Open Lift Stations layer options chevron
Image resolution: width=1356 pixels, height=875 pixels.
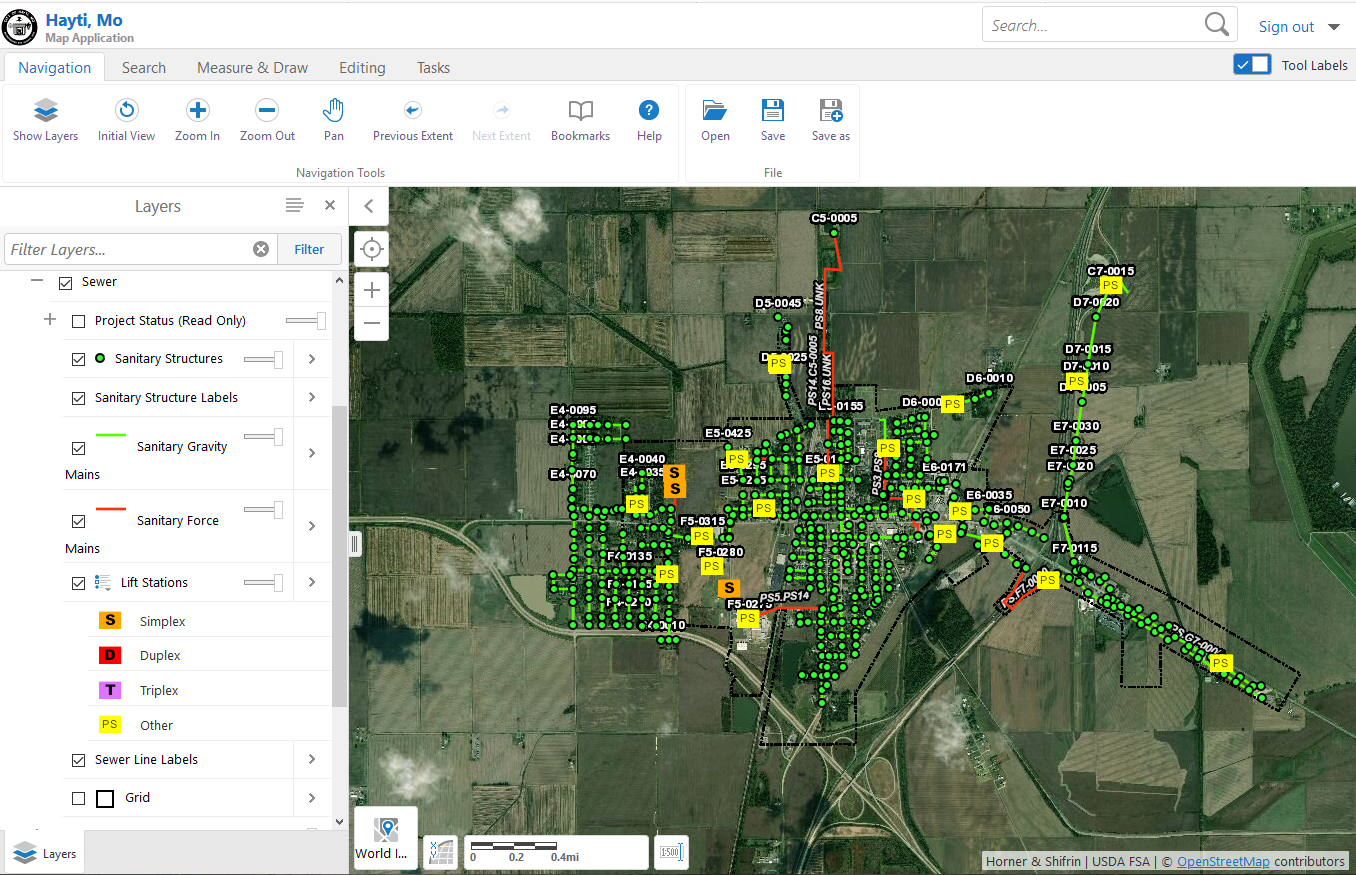[312, 582]
